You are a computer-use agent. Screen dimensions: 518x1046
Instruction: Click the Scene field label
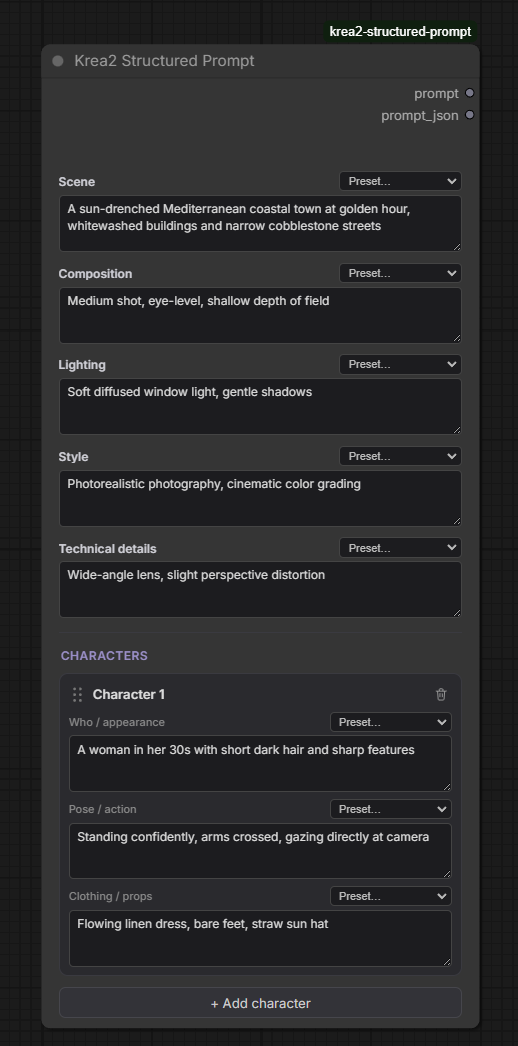77,181
